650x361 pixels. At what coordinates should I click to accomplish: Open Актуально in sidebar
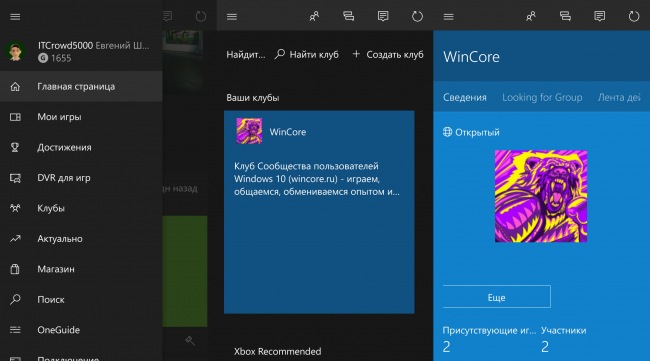81,239
